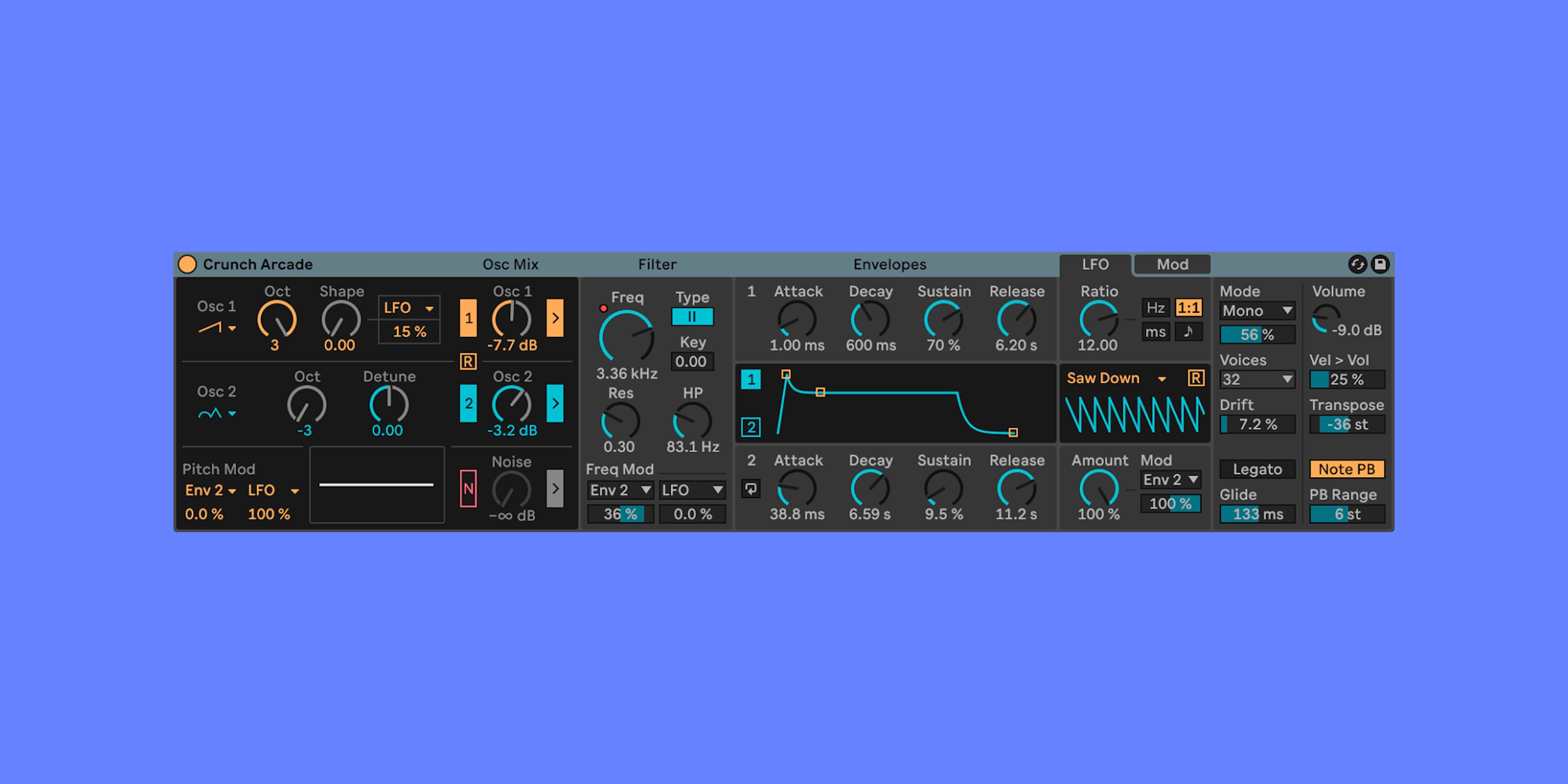Toggle Envelope 2 loop mode icon
This screenshot has width=1568, height=784.
751,489
